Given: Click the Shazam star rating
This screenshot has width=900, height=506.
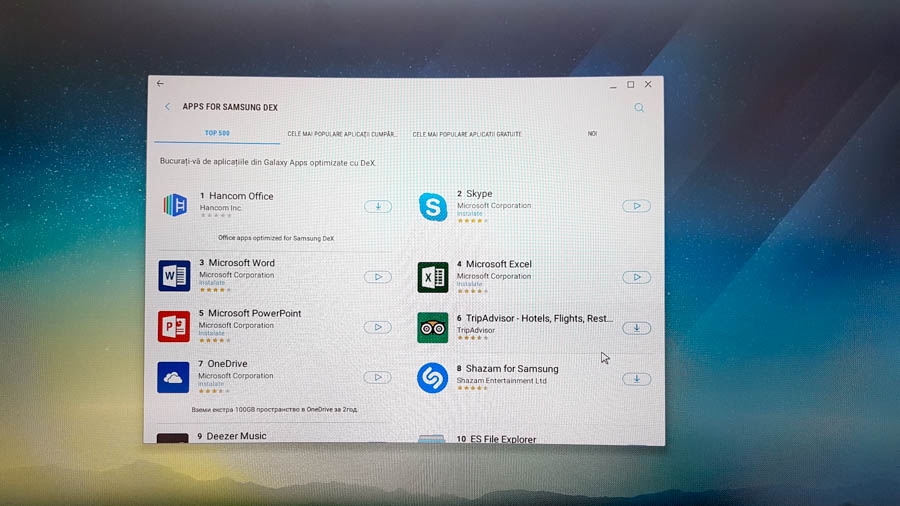Looking at the screenshot, I should coord(472,388).
